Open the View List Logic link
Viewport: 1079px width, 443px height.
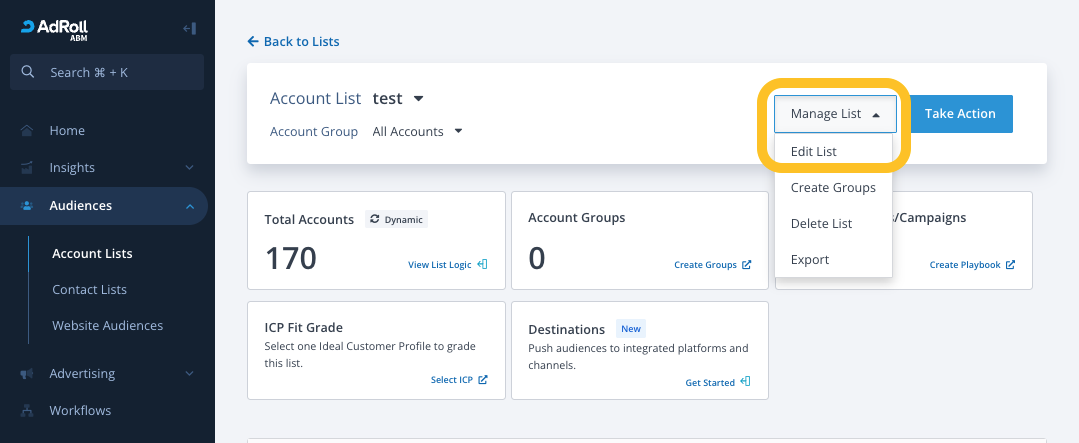(x=447, y=265)
